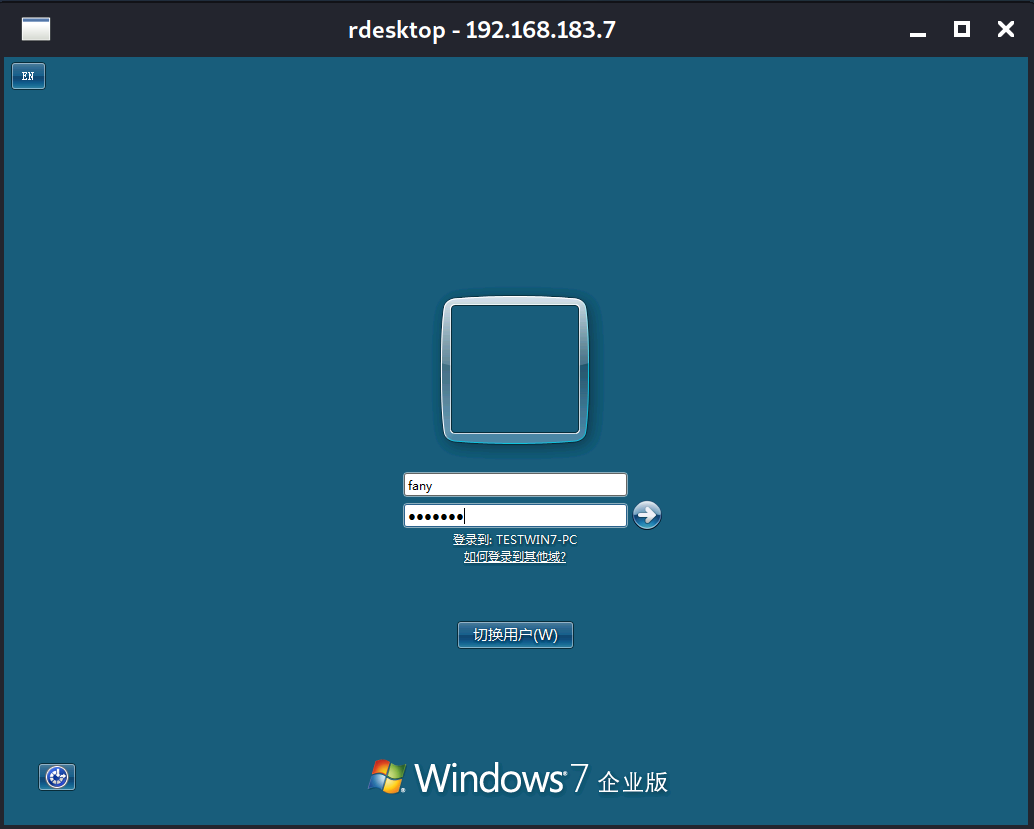The image size is (1034, 829).
Task: Click the 登录到: TESTWIN7-PC label
Action: click(x=514, y=539)
